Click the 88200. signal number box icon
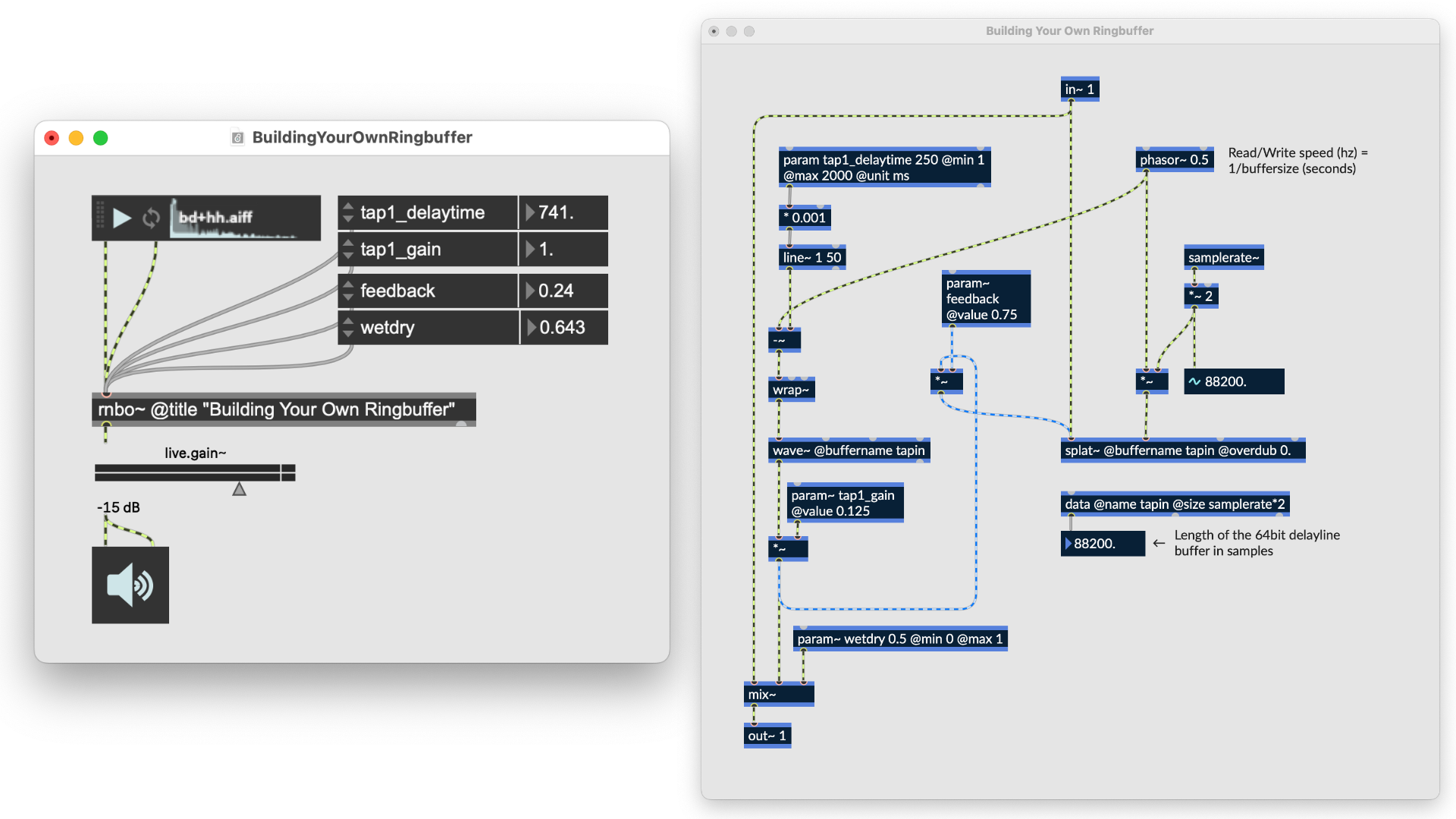 pyautogui.click(x=1194, y=381)
